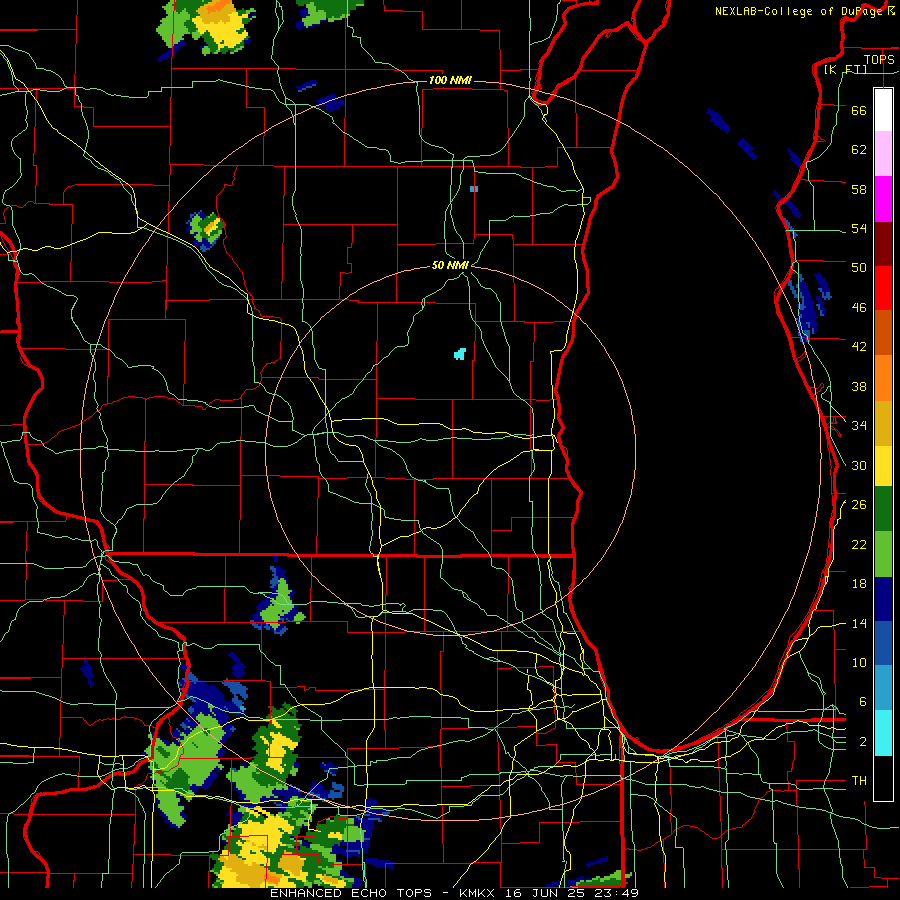This screenshot has height=900, width=900.
Task: Click the small cyan echo inside 50 NMI ring
Action: 460,354
